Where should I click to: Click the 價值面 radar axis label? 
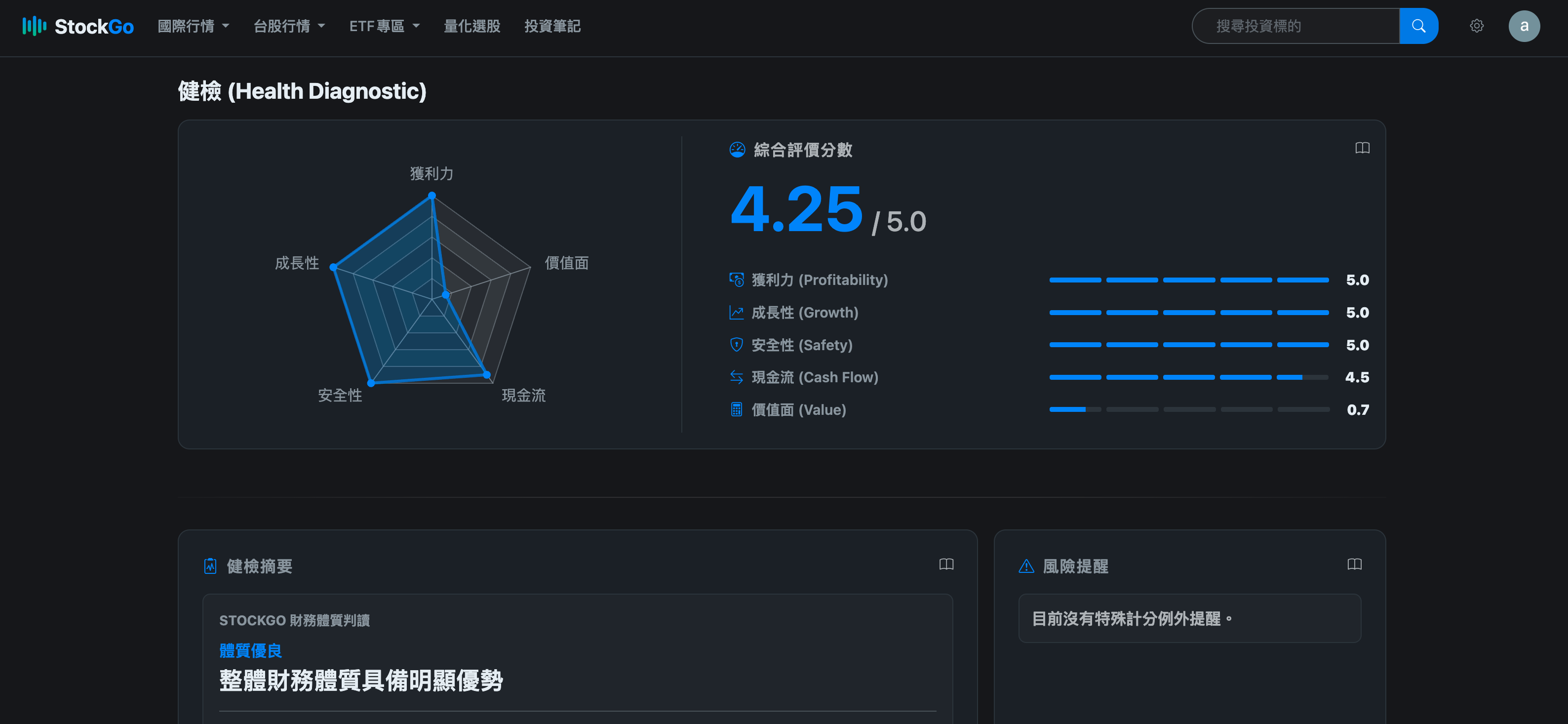(566, 263)
